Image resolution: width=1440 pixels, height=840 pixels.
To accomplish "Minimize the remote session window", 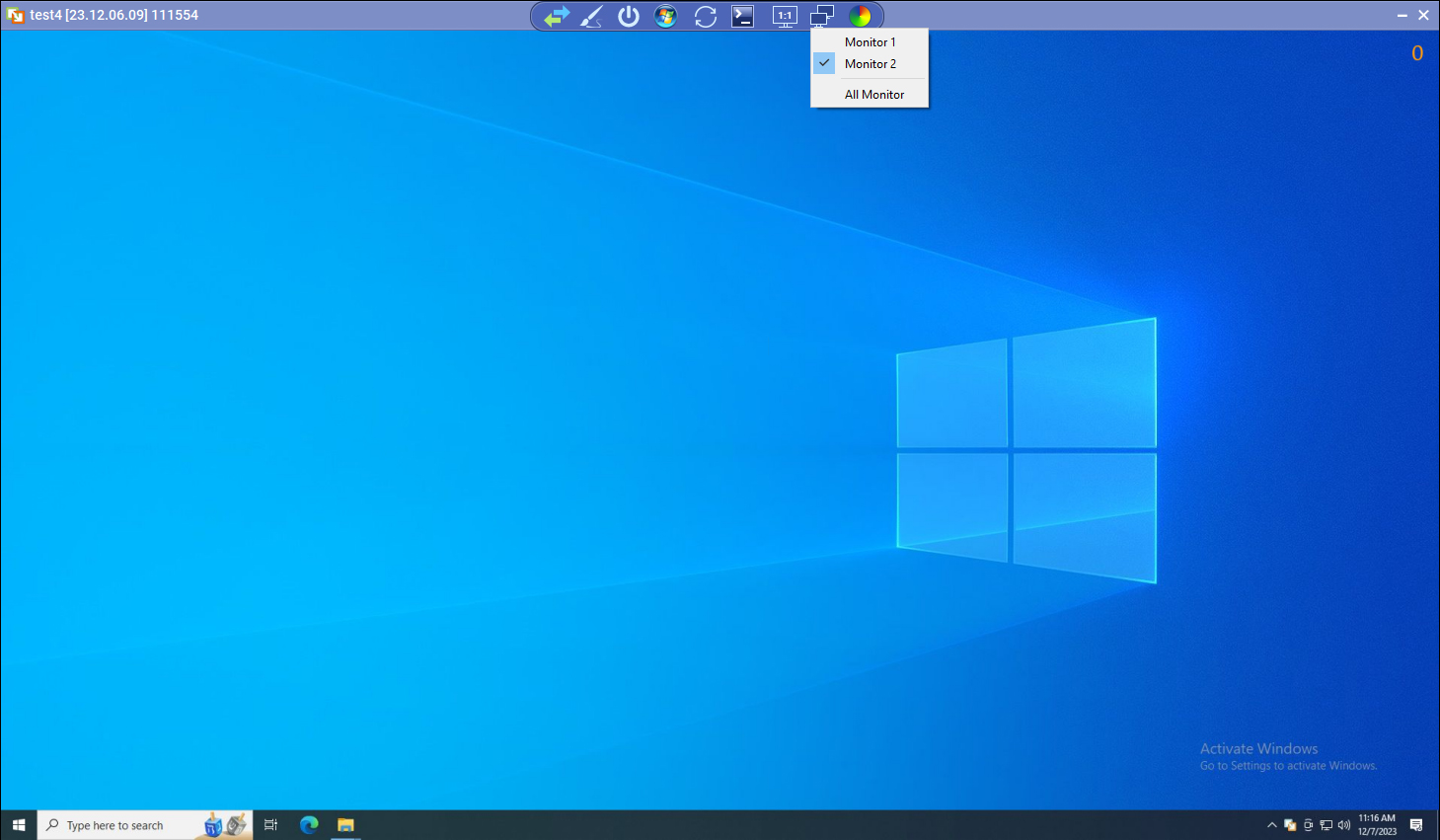I will [1402, 15].
